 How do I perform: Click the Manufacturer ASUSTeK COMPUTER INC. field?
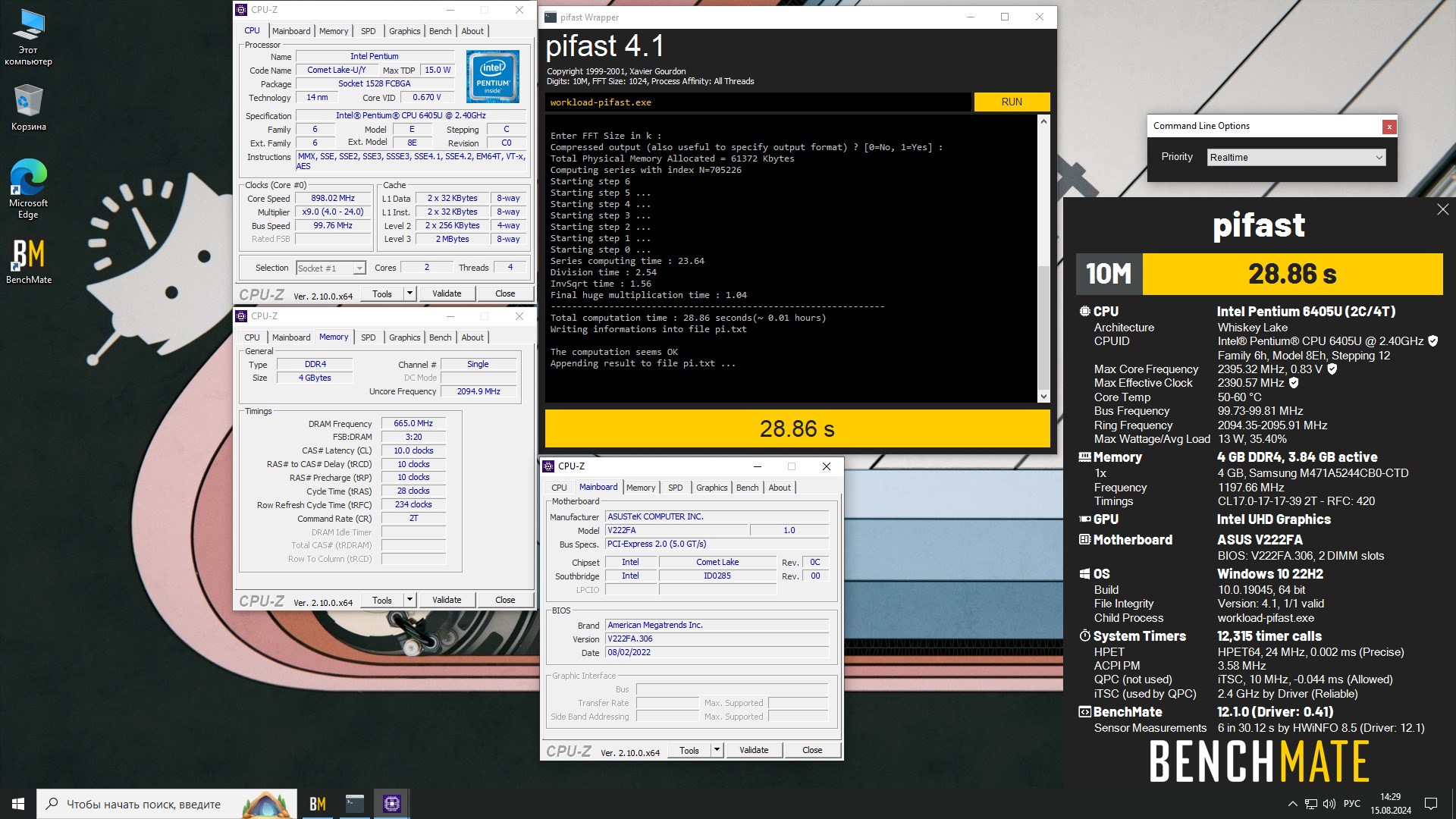click(717, 516)
